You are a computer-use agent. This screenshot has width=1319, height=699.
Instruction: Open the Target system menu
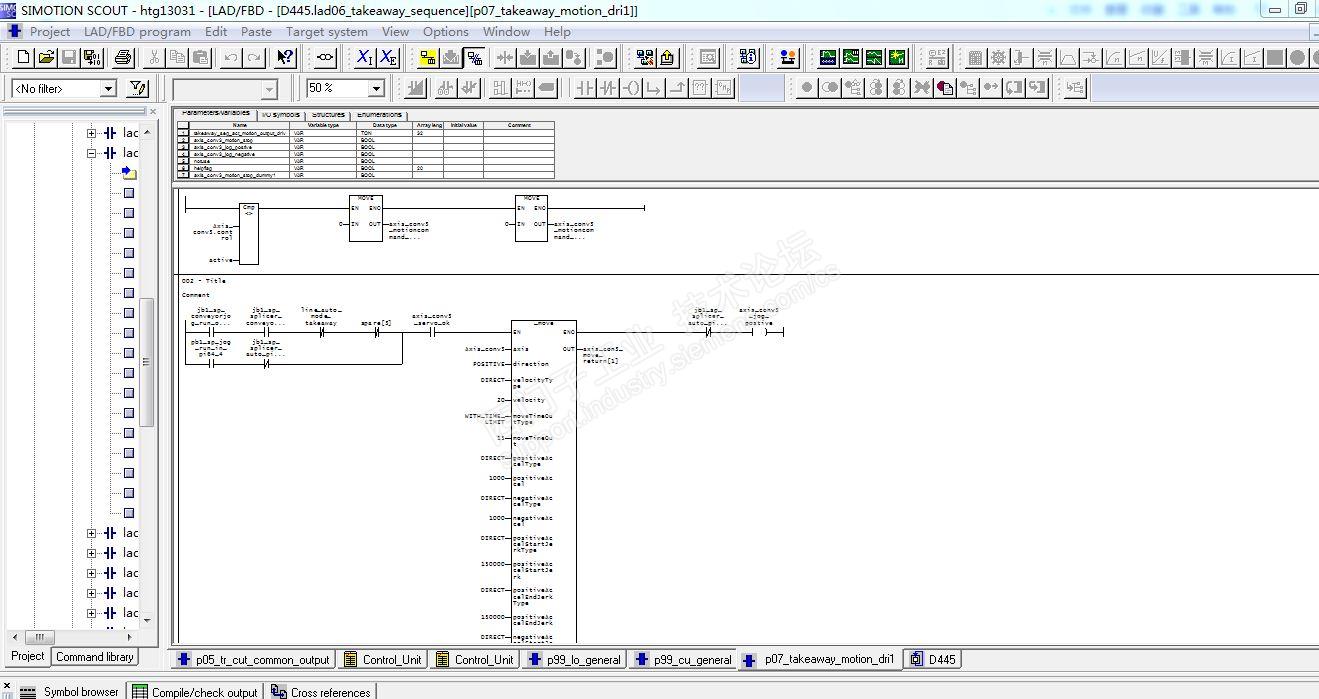(326, 31)
